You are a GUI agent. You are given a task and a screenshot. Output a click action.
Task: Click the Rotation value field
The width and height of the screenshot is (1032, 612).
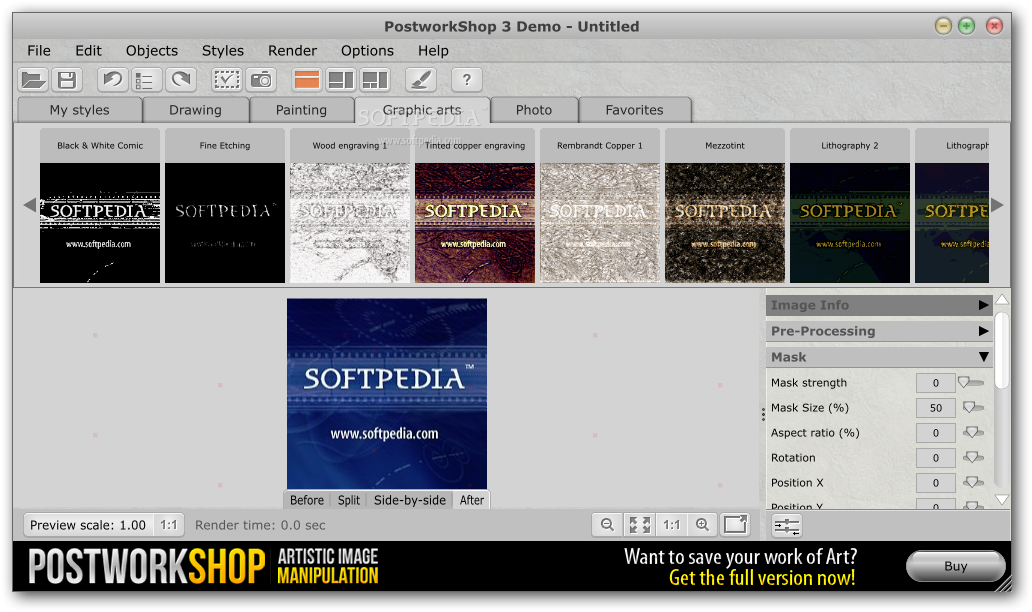935,458
